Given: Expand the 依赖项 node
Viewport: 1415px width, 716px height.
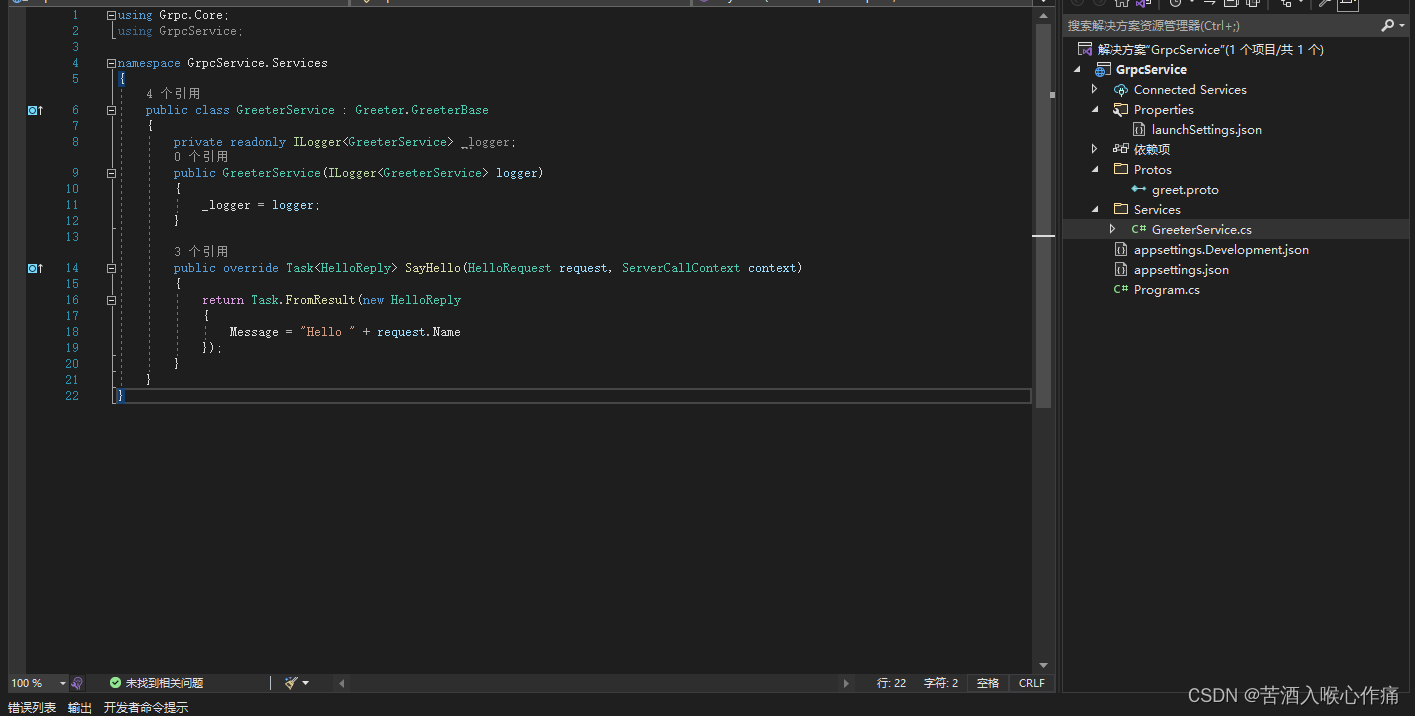Looking at the screenshot, I should click(1094, 149).
